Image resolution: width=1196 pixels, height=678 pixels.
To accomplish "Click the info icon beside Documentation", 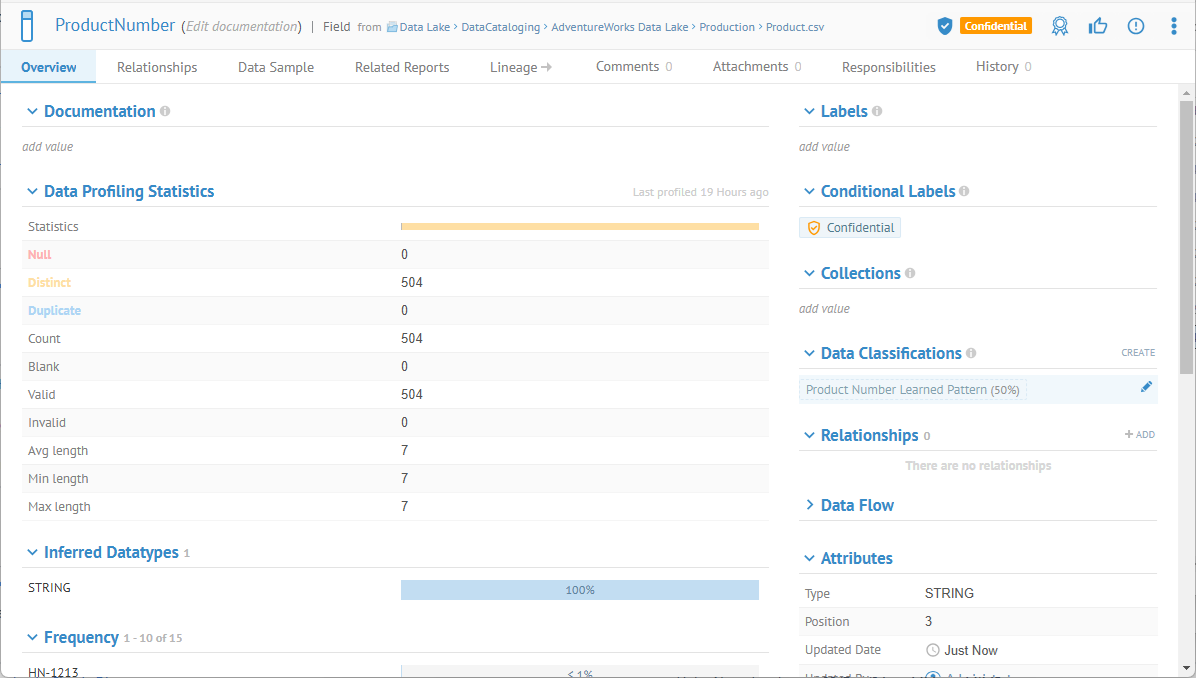I will [165, 111].
